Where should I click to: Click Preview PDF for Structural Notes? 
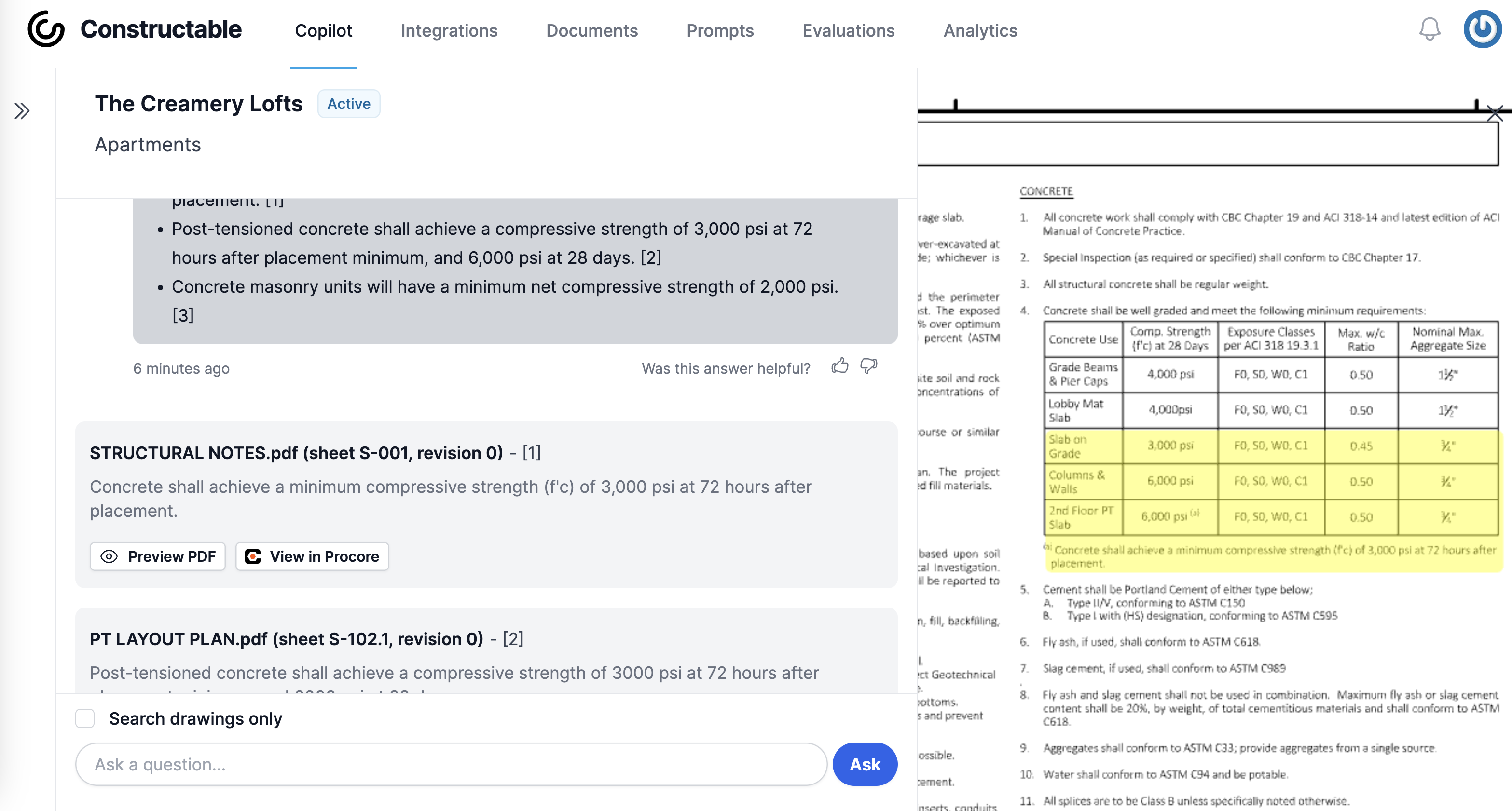coord(157,556)
